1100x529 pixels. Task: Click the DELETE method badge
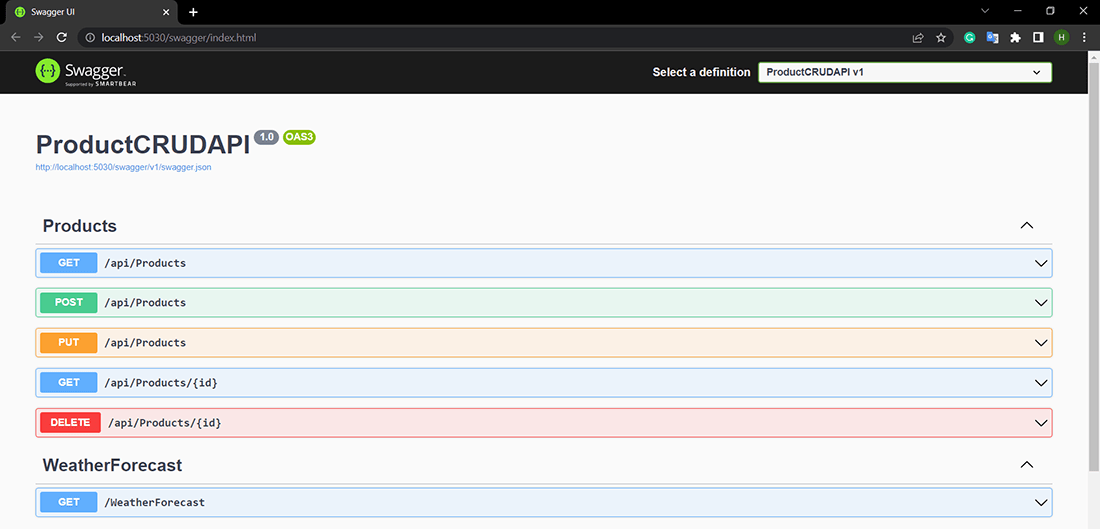pos(70,422)
